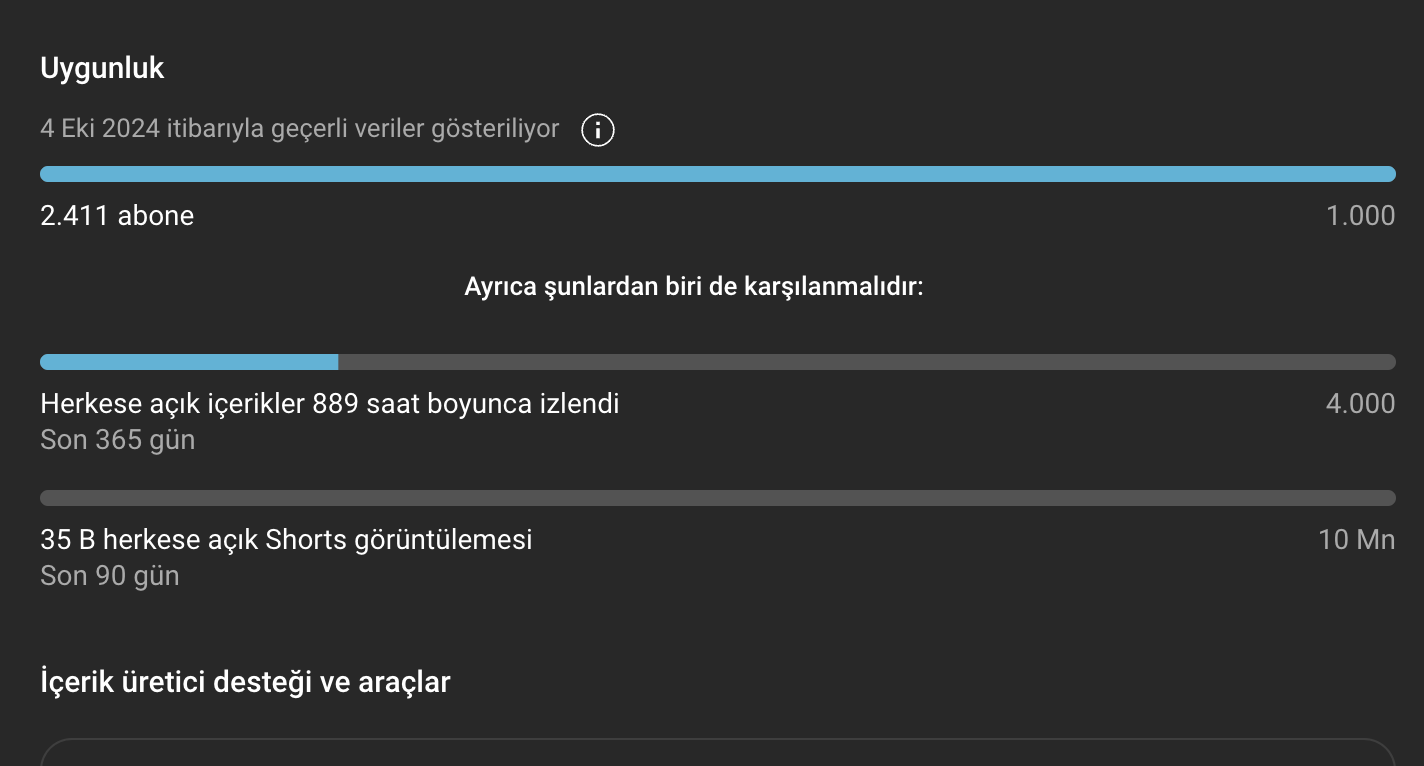
Task: Click the 1.000 subscriber threshold value
Action: [1360, 215]
